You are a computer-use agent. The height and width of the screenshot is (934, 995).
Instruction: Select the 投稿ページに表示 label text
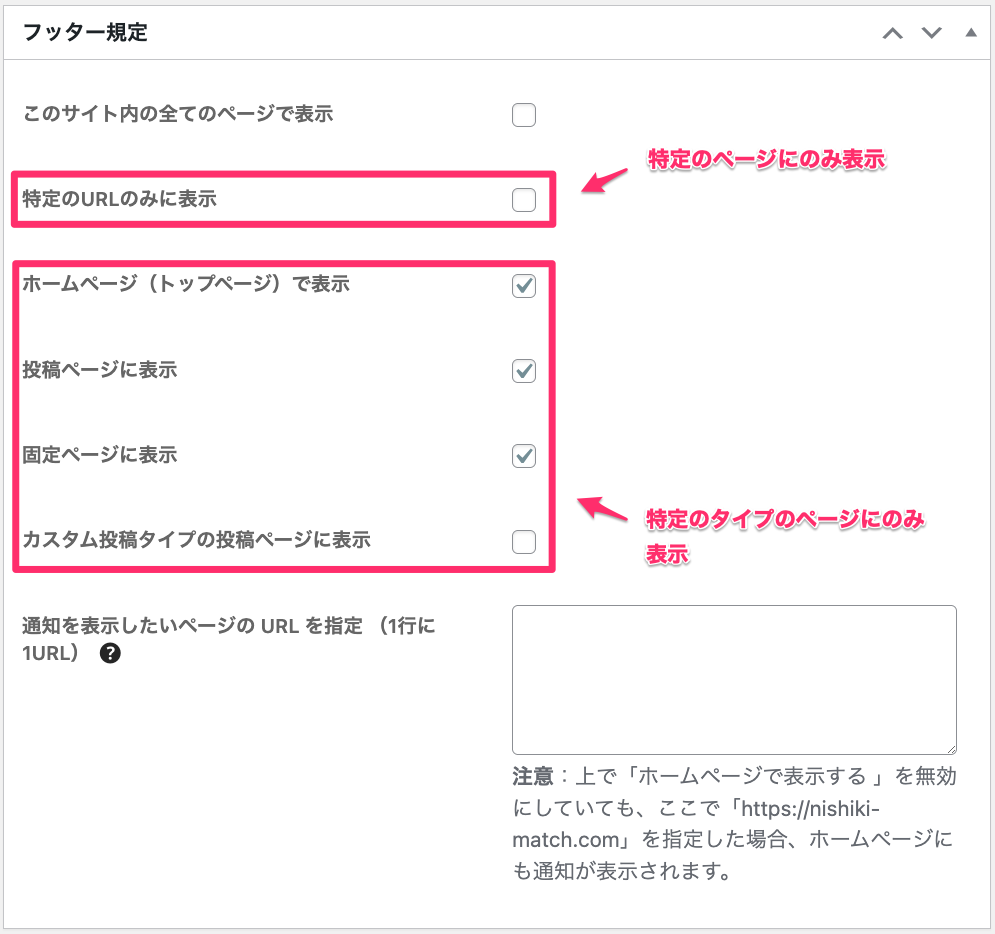pyautogui.click(x=100, y=370)
